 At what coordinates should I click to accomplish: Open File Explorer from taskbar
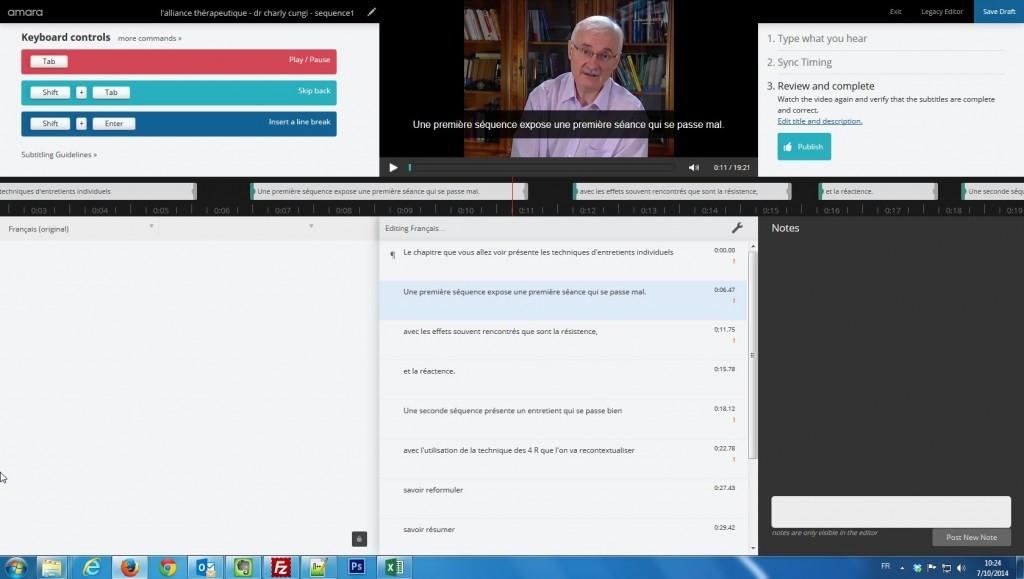click(x=52, y=567)
